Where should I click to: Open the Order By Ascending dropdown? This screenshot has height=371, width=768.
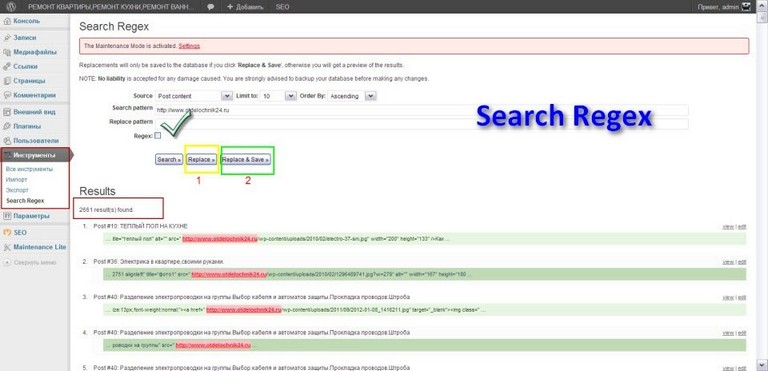[352, 96]
